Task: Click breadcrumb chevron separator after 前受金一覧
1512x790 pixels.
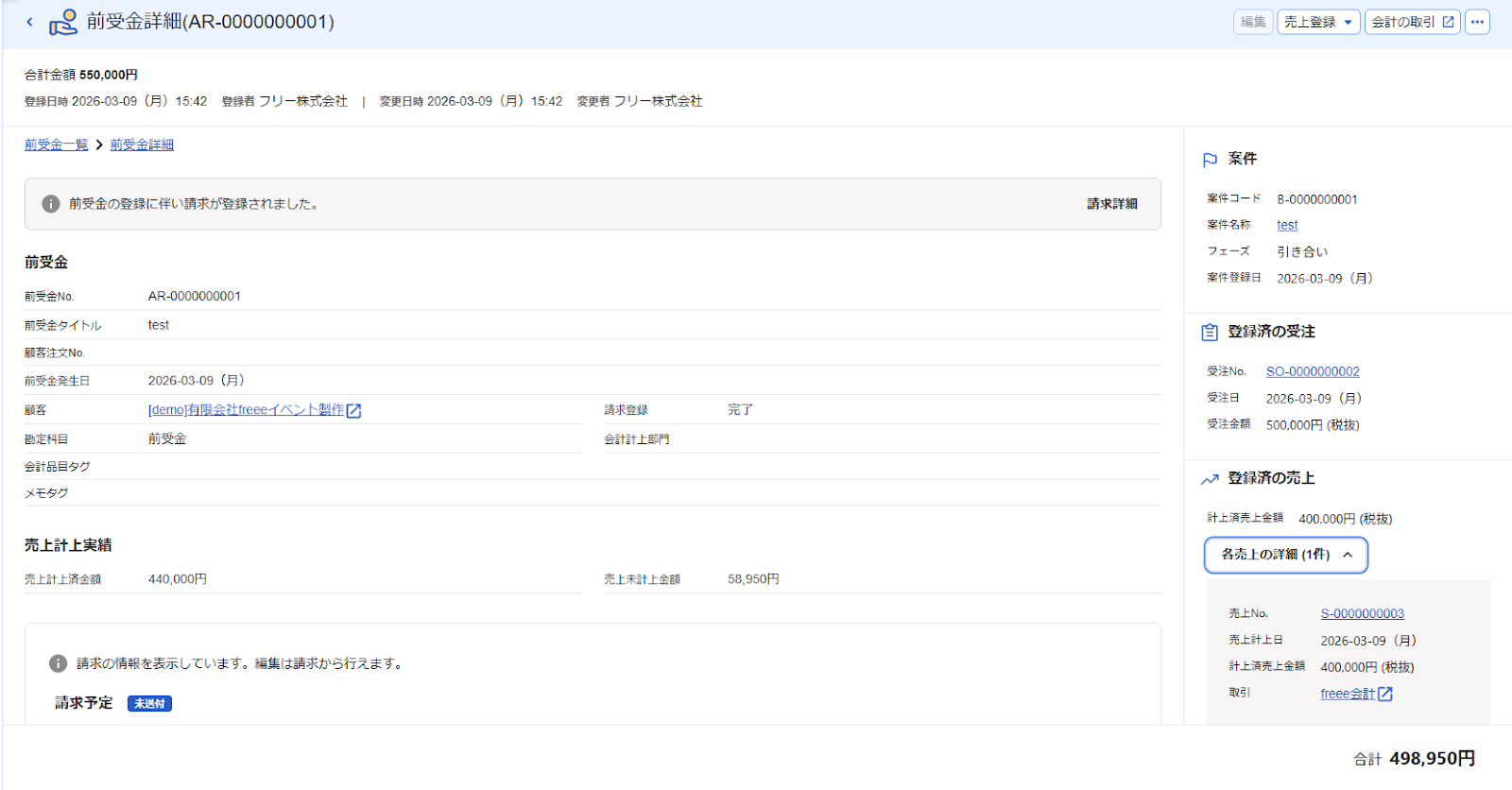Action: click(x=99, y=145)
